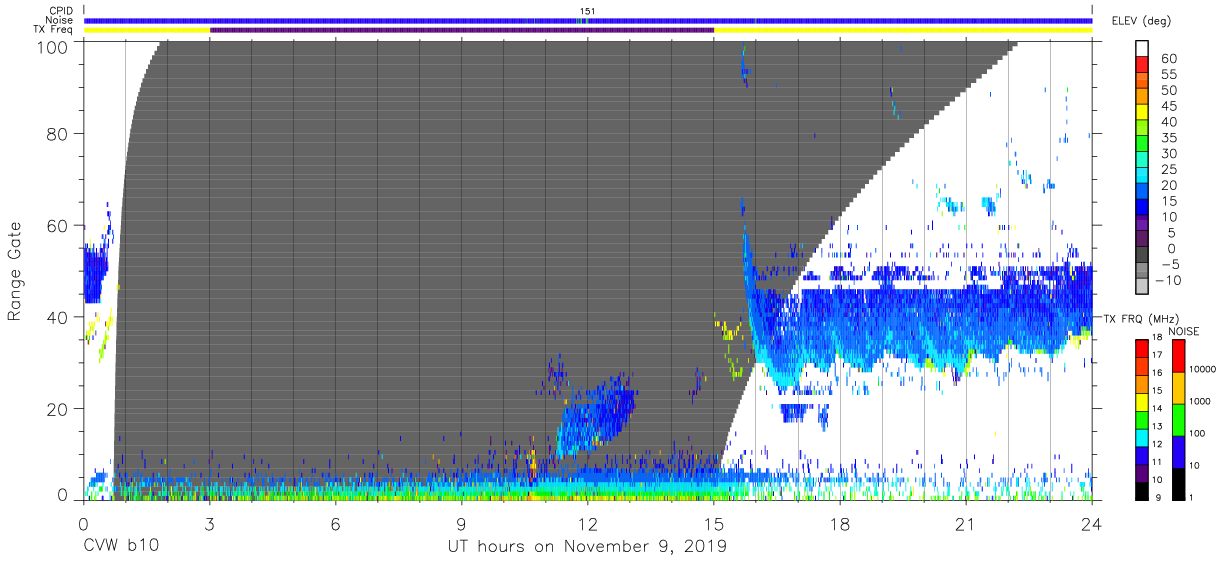
Task: Select the blue 15–20 degree elevation swatch
Action: pyautogui.click(x=1143, y=192)
